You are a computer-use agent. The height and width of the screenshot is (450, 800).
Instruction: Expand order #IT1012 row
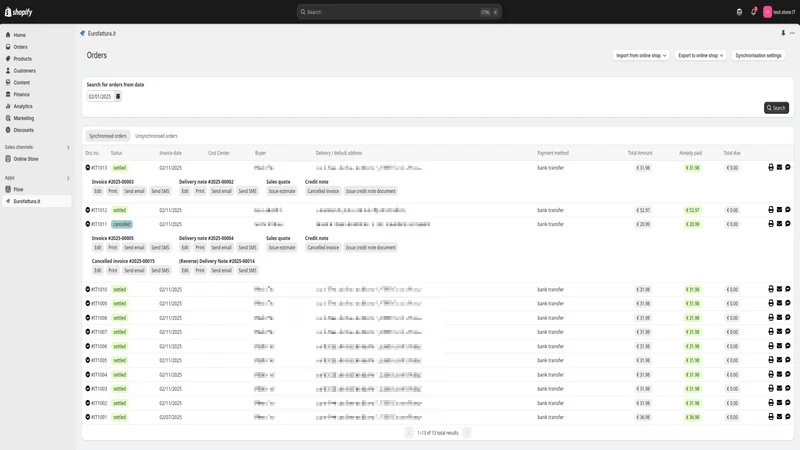(88, 210)
